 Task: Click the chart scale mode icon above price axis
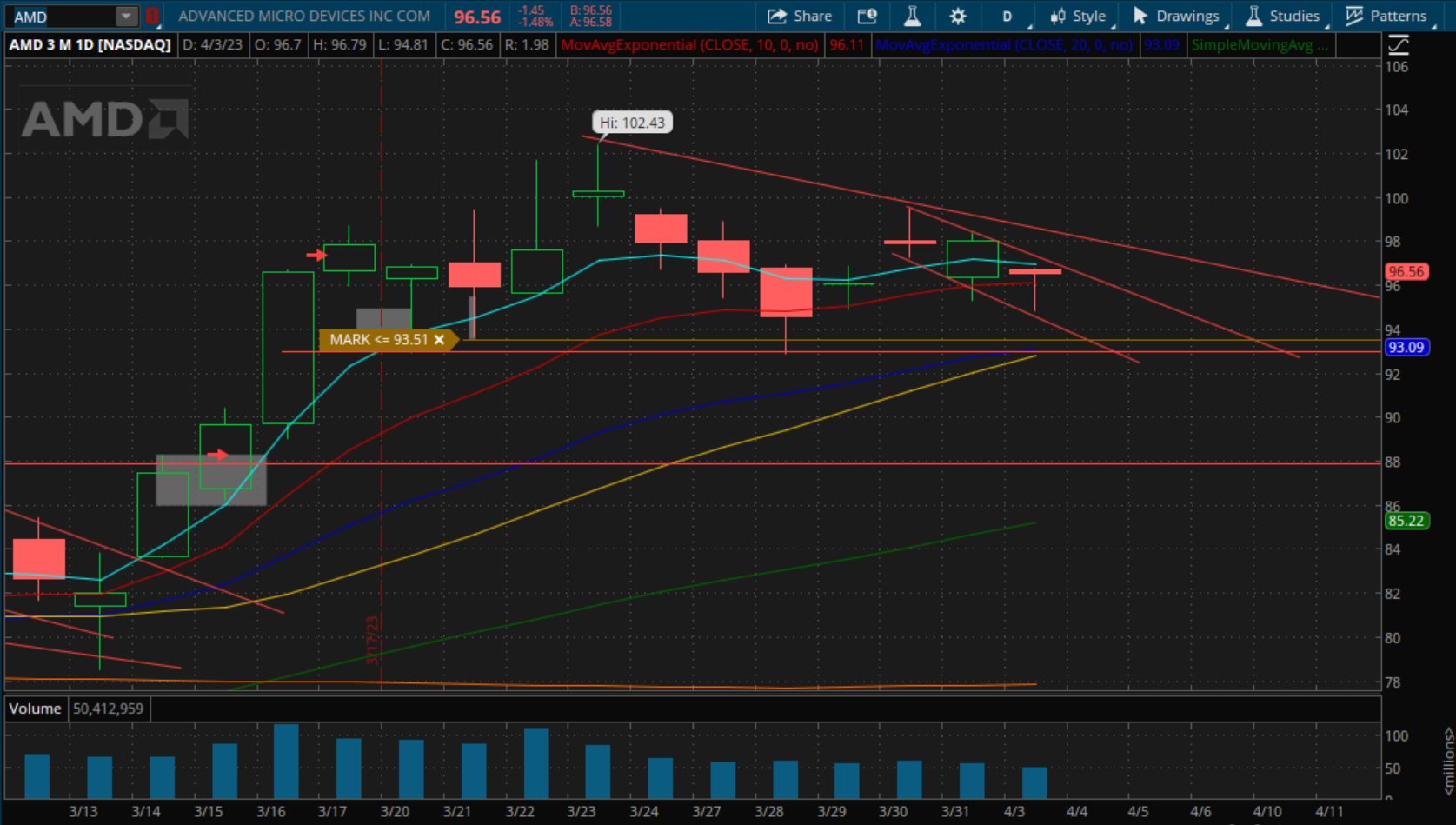(x=1398, y=44)
